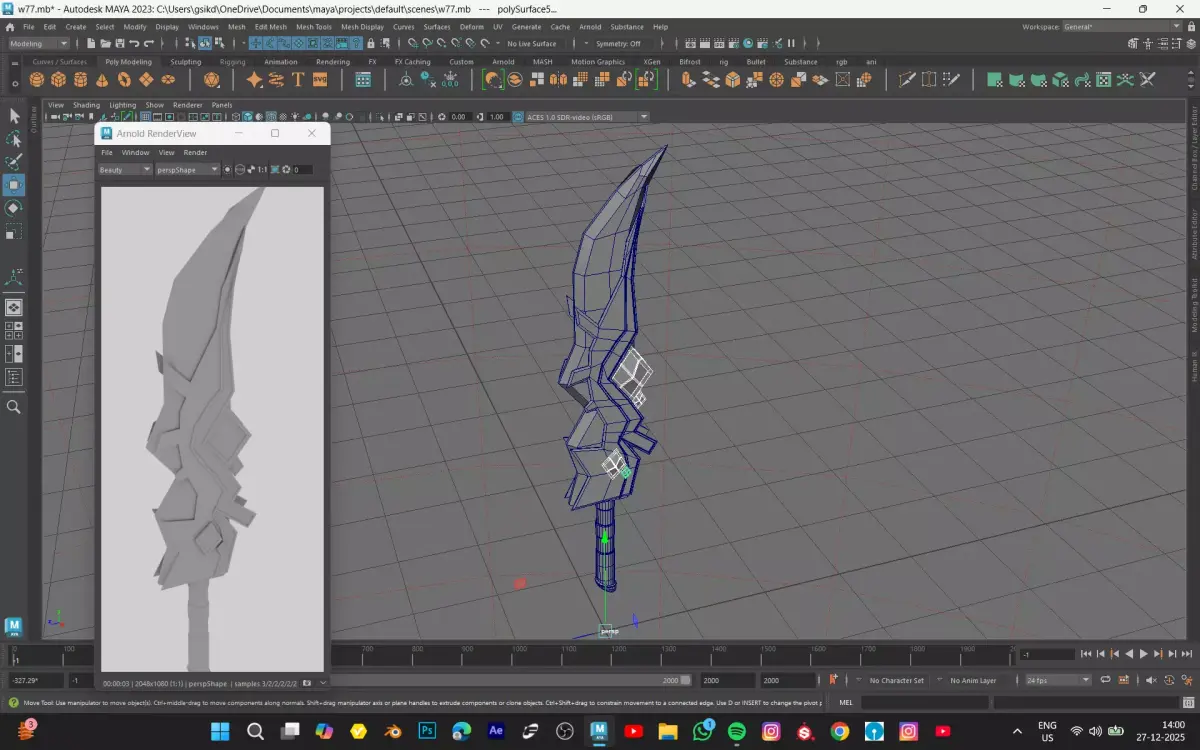Click the viewport gamma value field 1.00
The width and height of the screenshot is (1200, 750).
496,117
